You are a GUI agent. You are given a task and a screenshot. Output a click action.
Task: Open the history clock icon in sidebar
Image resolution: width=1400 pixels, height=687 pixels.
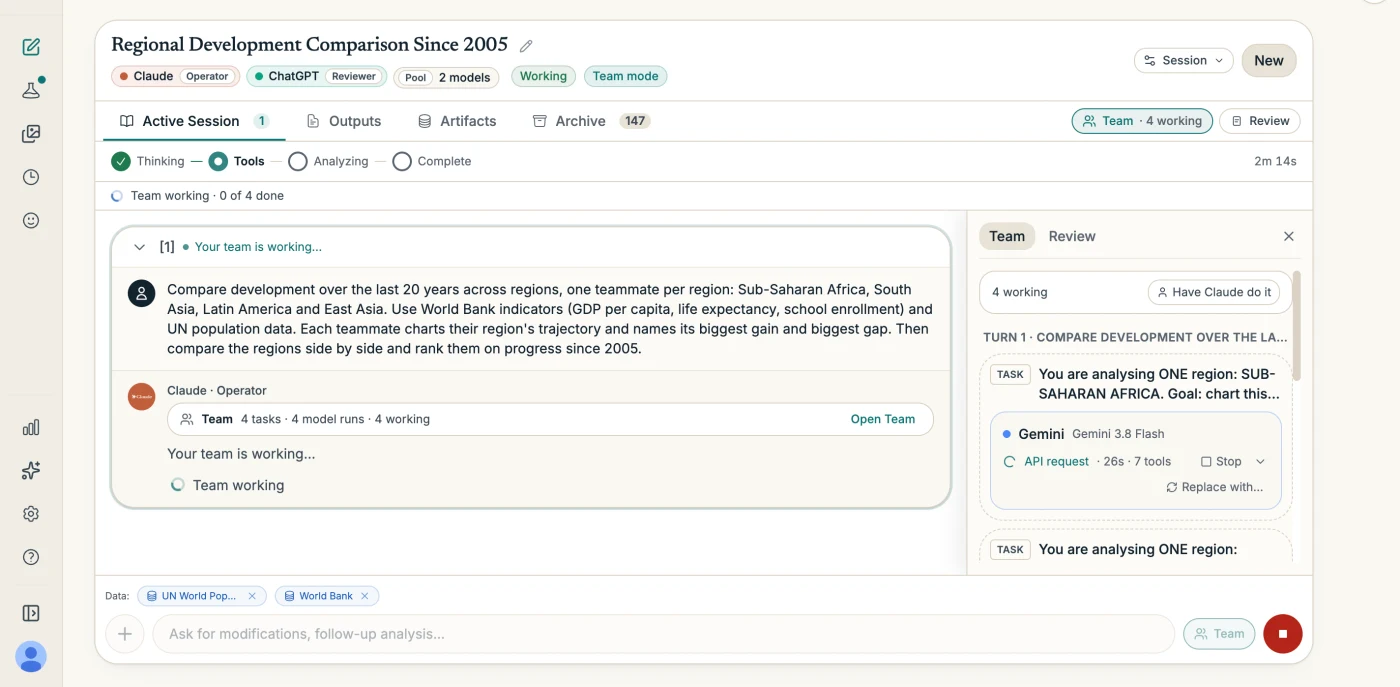coord(31,177)
